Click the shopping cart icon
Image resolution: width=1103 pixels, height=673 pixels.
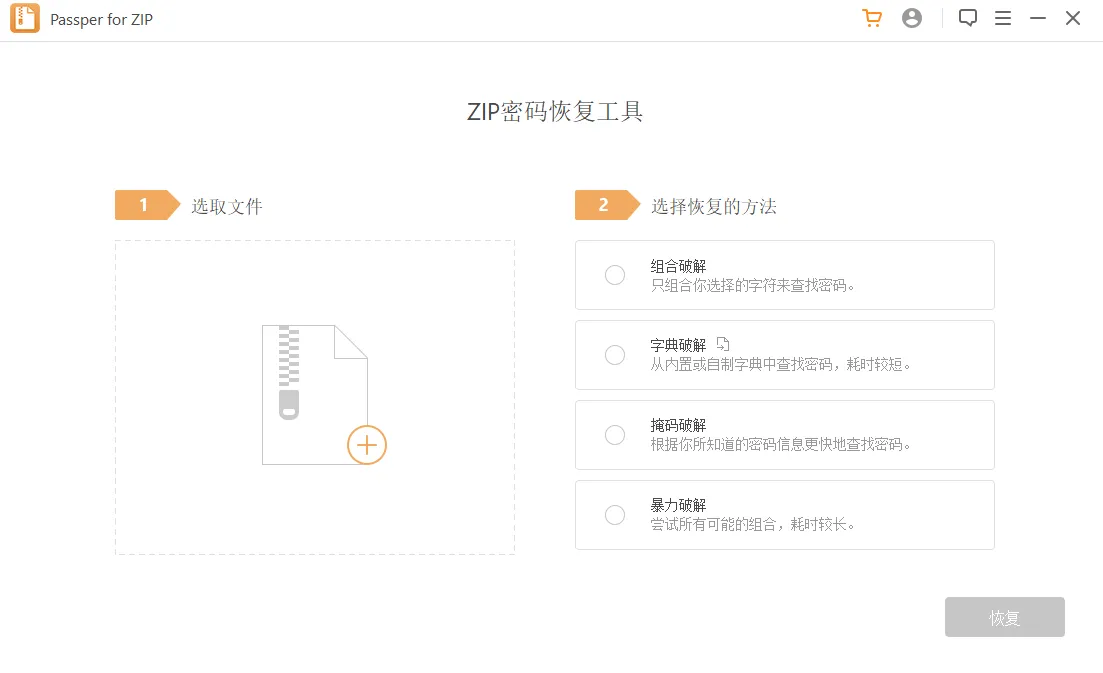point(872,18)
